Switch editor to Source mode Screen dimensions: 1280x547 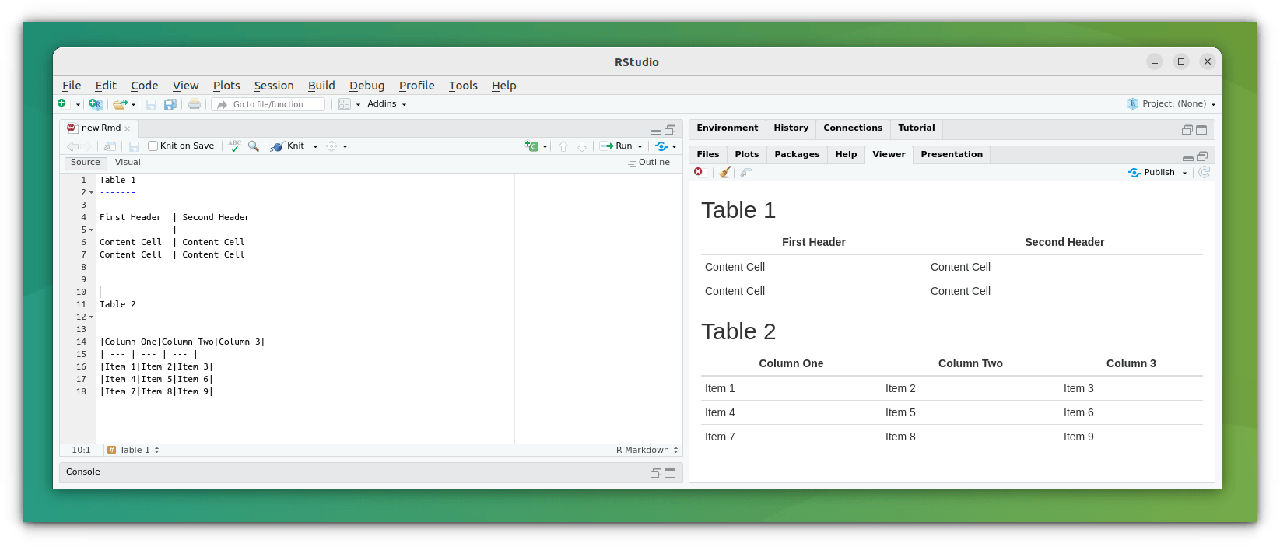pos(85,162)
